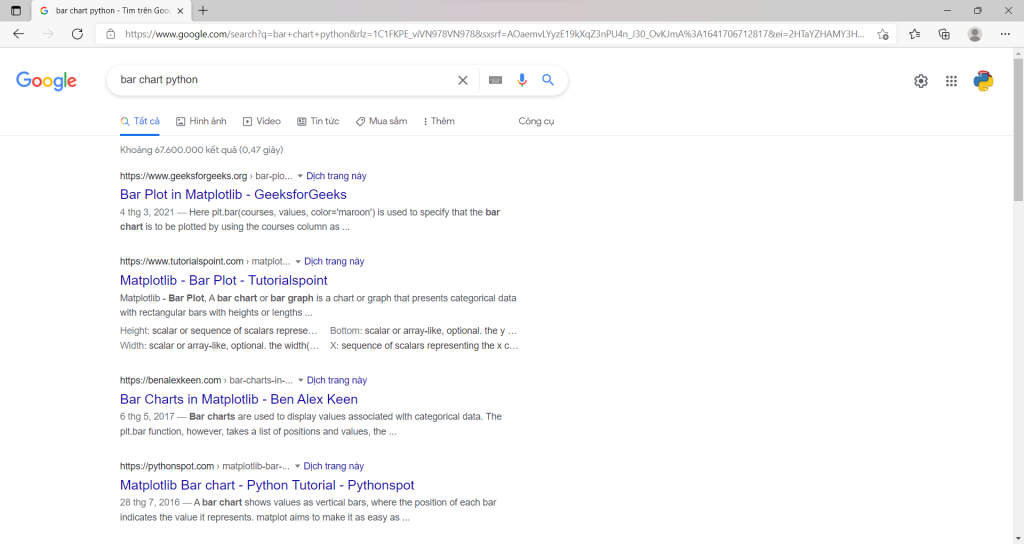Open 'Matplotlib Bar chart - Python Tutorial' result
Viewport: 1024px width, 544px height.
click(267, 485)
